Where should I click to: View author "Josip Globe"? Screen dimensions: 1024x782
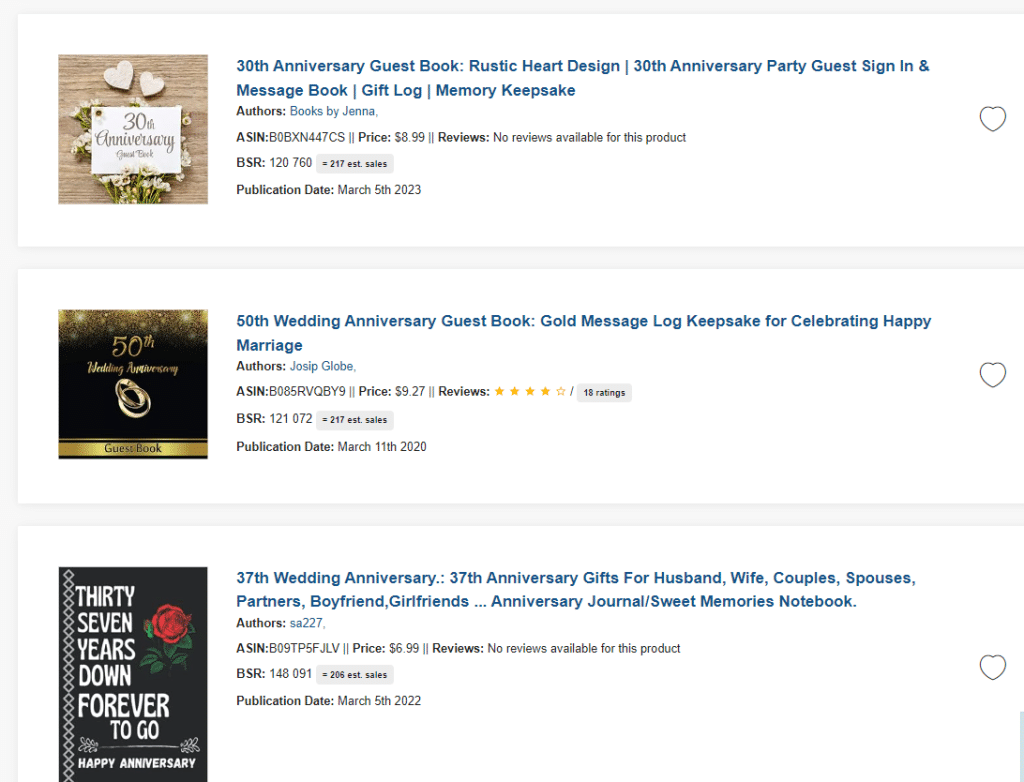point(321,366)
